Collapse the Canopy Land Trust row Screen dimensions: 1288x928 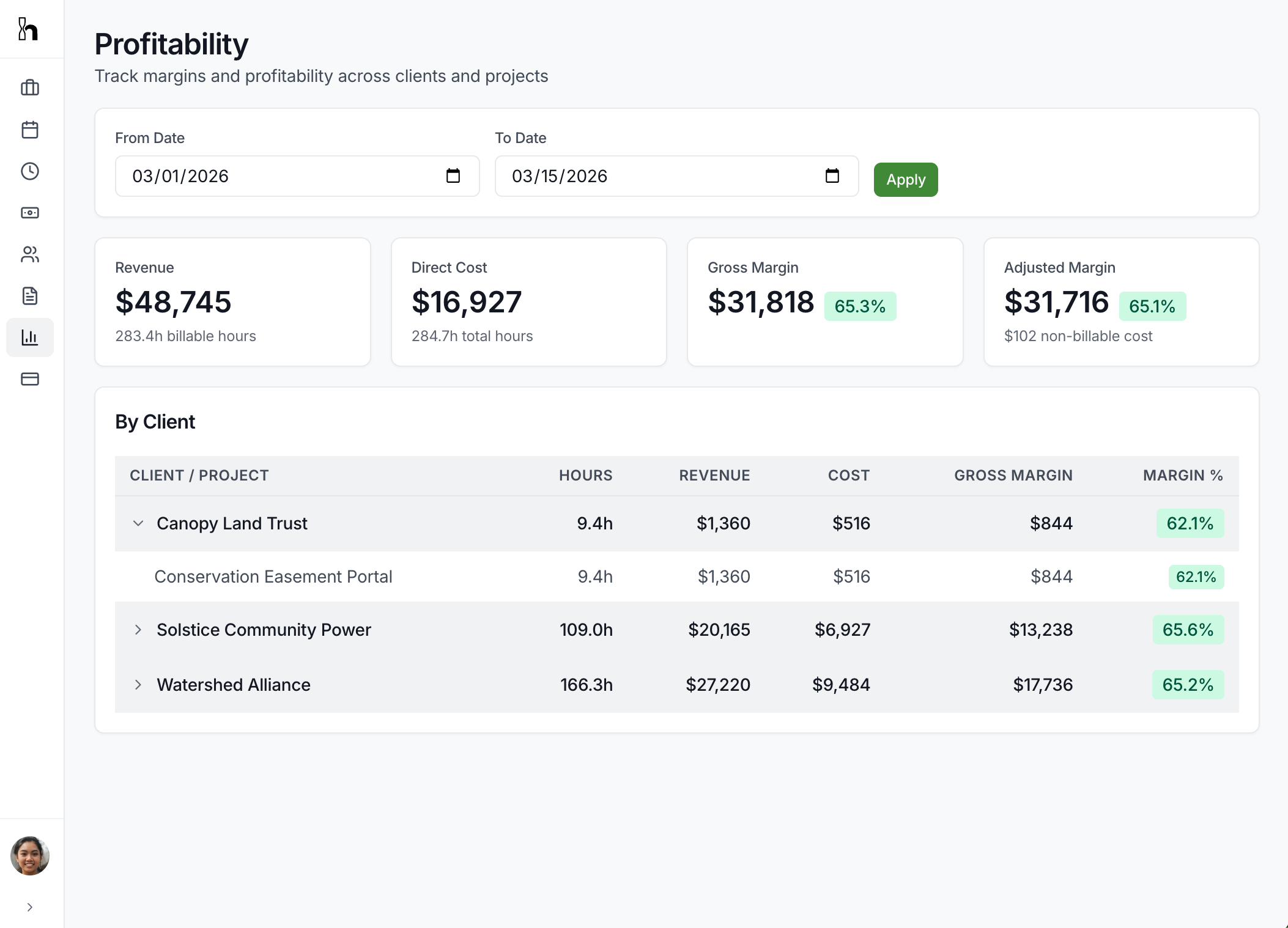click(x=137, y=523)
